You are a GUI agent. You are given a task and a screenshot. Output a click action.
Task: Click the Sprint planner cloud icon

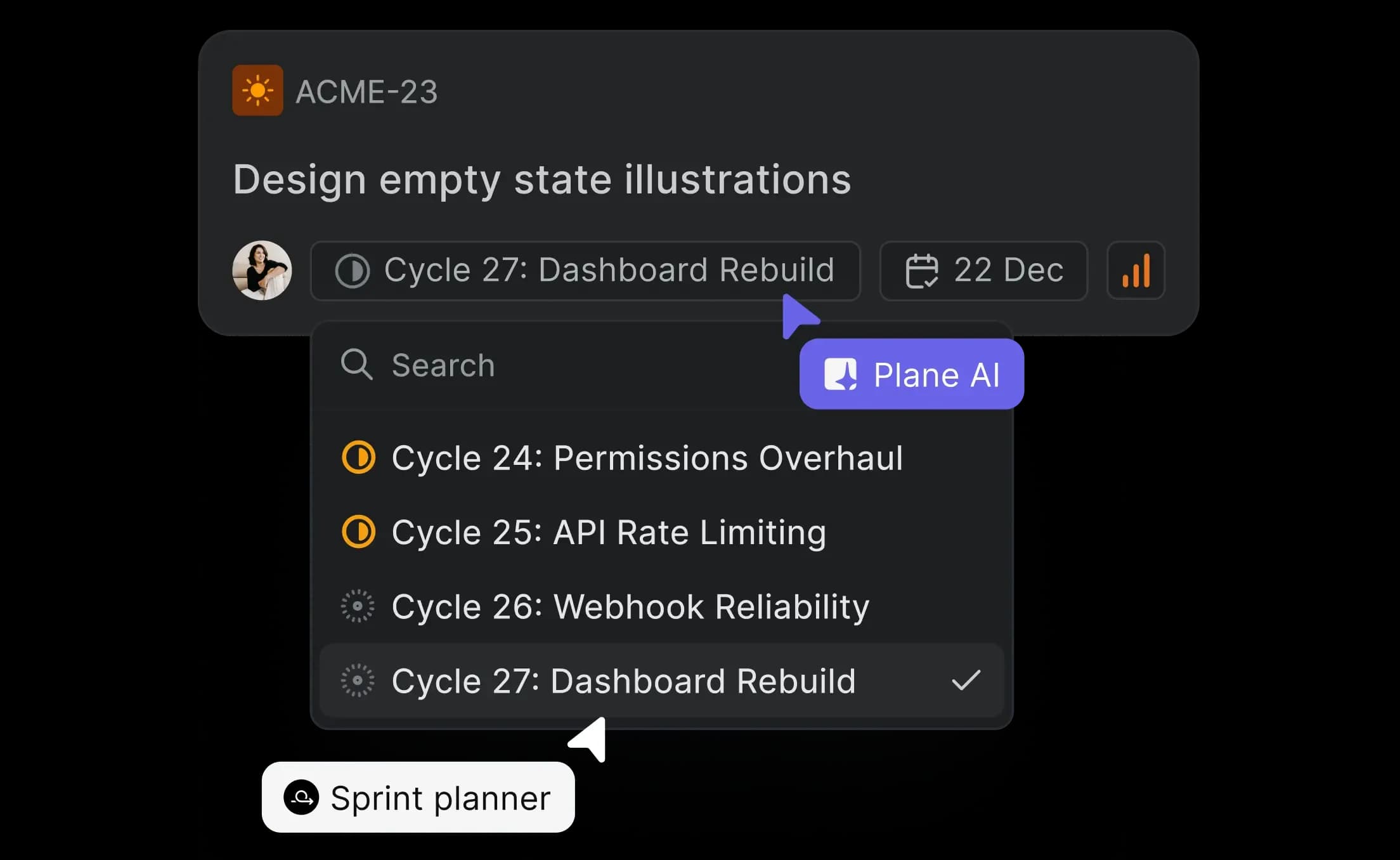302,798
